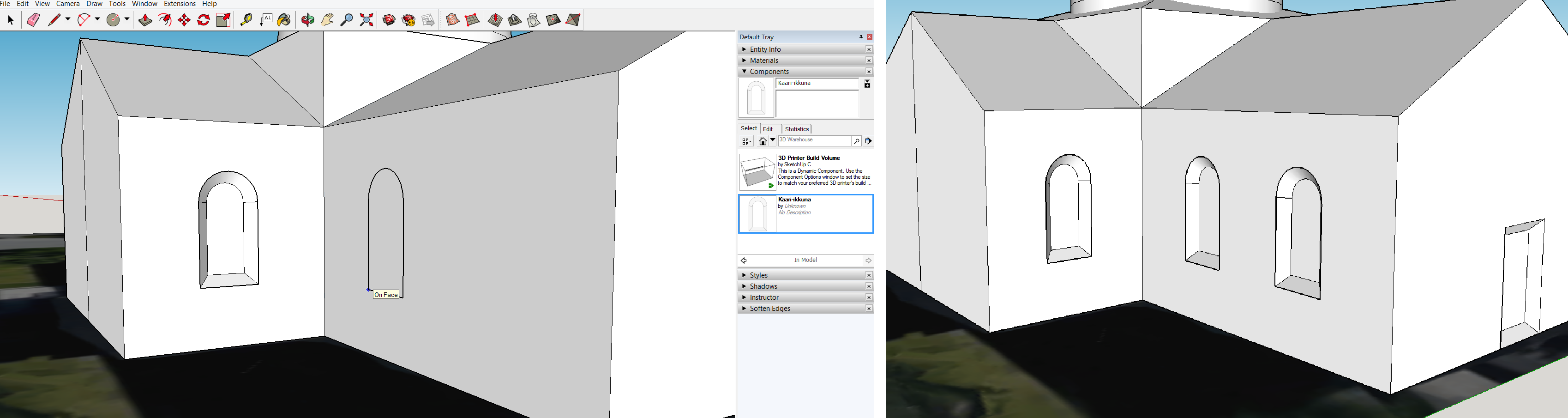Switch to the Statistics tab
Image resolution: width=1568 pixels, height=418 pixels.
coord(796,129)
